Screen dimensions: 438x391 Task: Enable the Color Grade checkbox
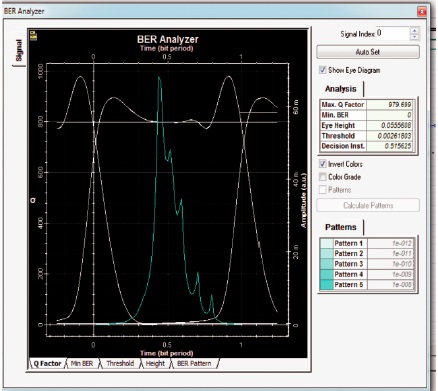(322, 177)
